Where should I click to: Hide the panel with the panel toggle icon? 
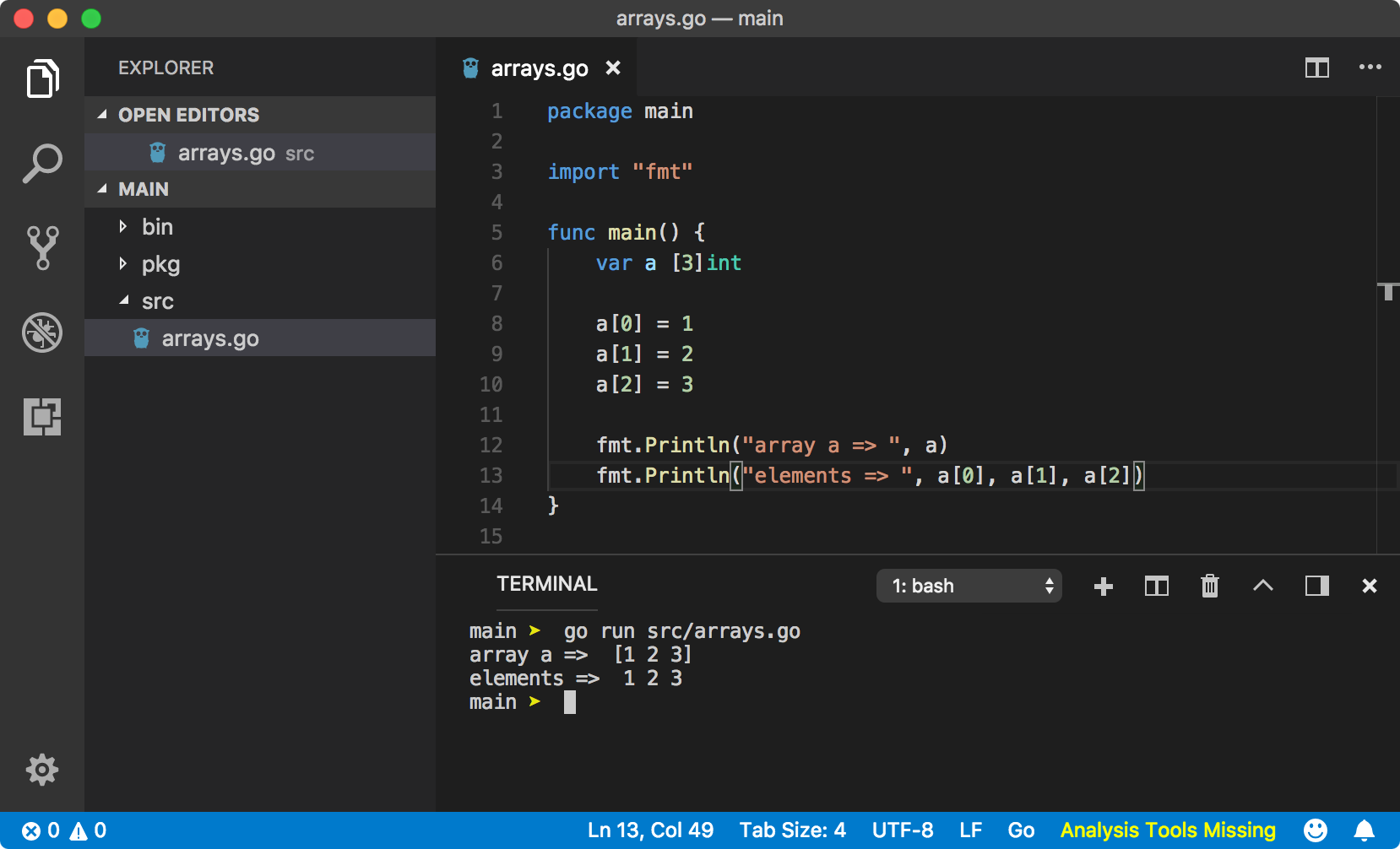point(1316,586)
